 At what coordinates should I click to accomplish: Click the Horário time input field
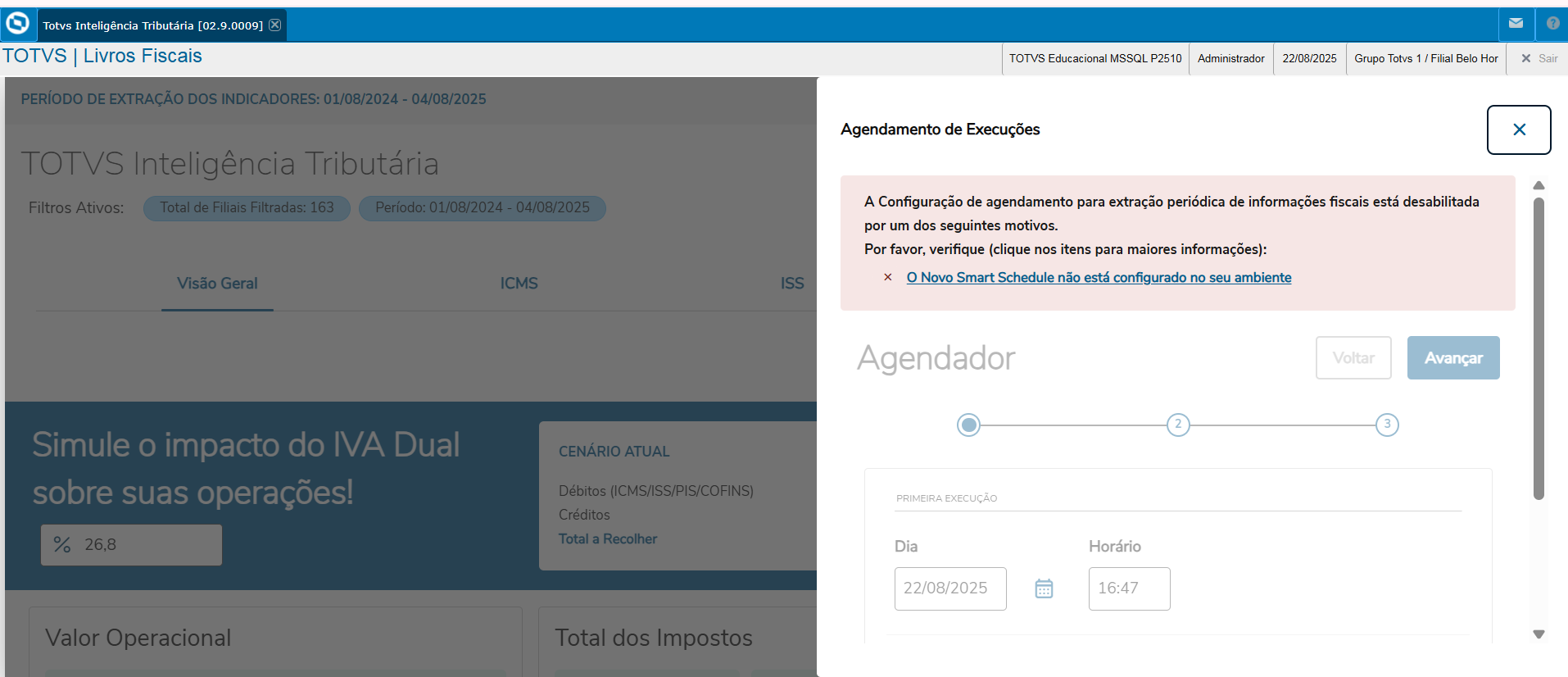(1129, 588)
